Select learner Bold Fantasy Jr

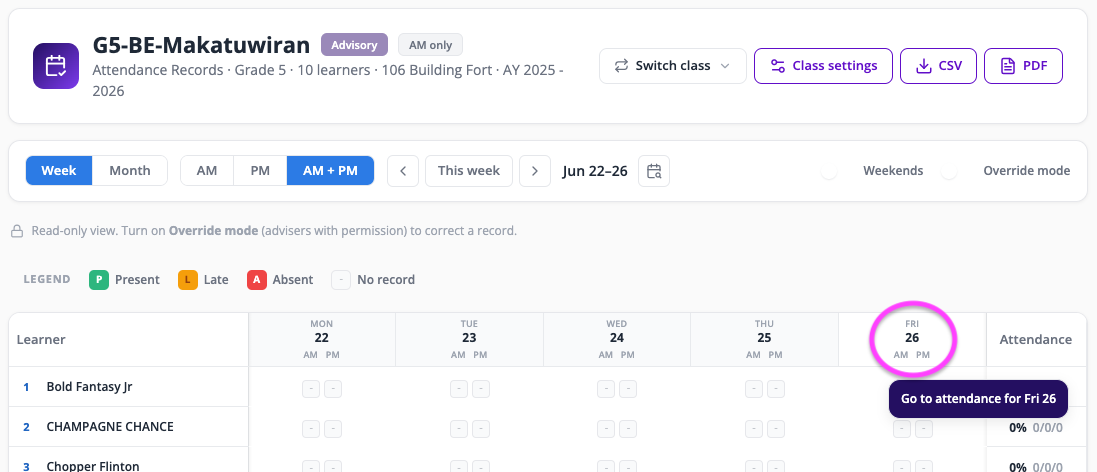click(x=91, y=387)
